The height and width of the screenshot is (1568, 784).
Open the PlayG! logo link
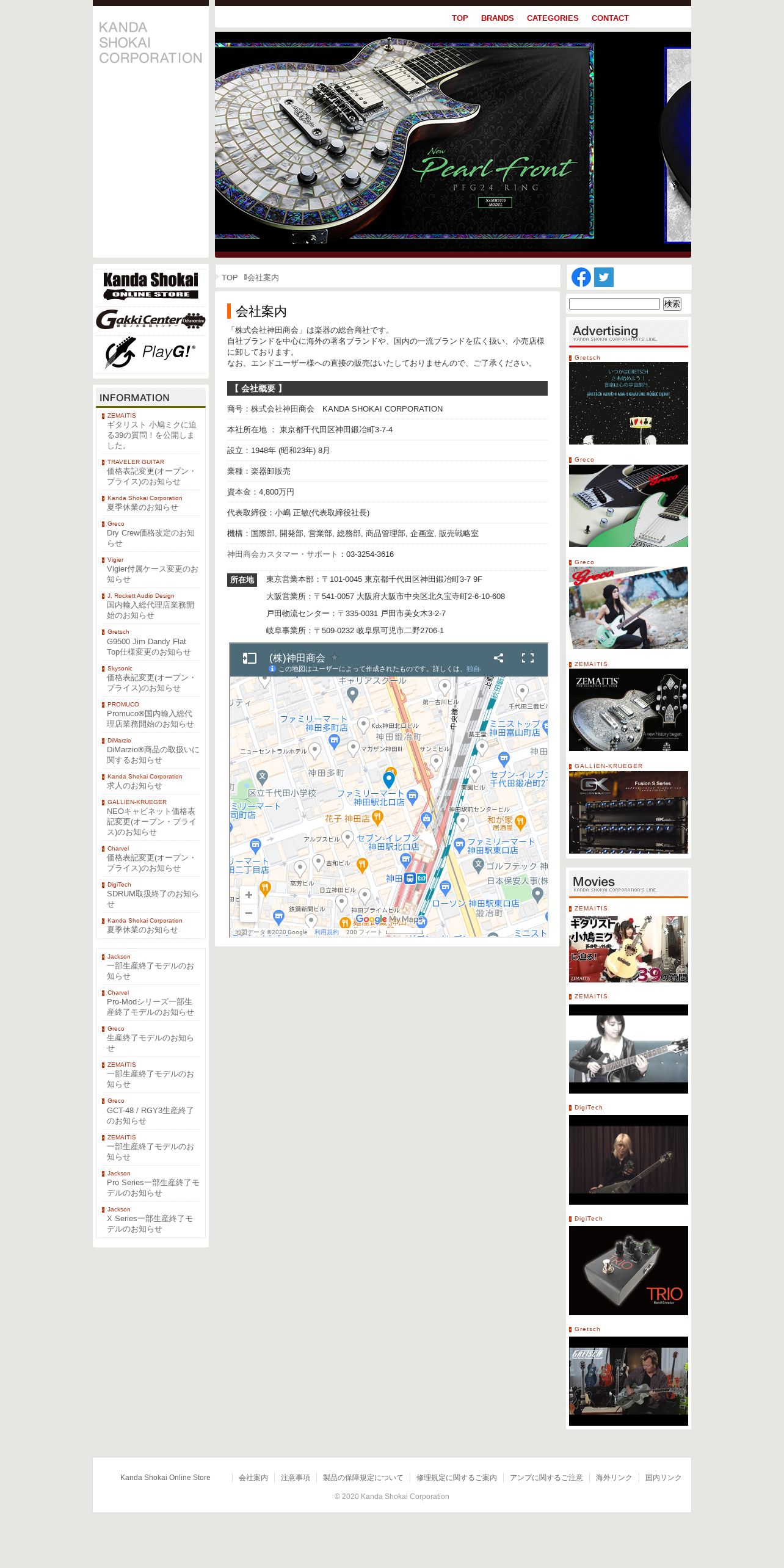pos(151,352)
